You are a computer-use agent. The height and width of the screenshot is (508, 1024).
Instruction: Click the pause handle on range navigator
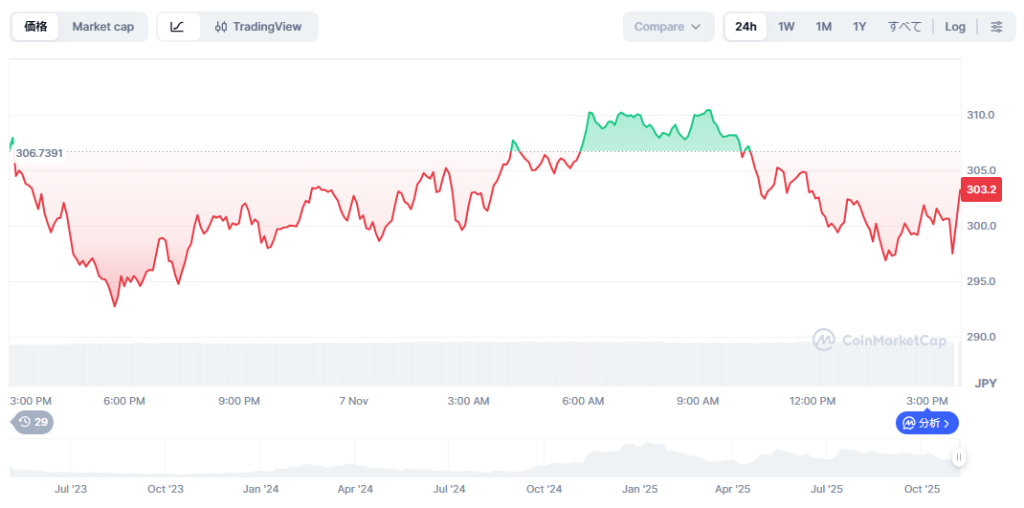point(959,458)
